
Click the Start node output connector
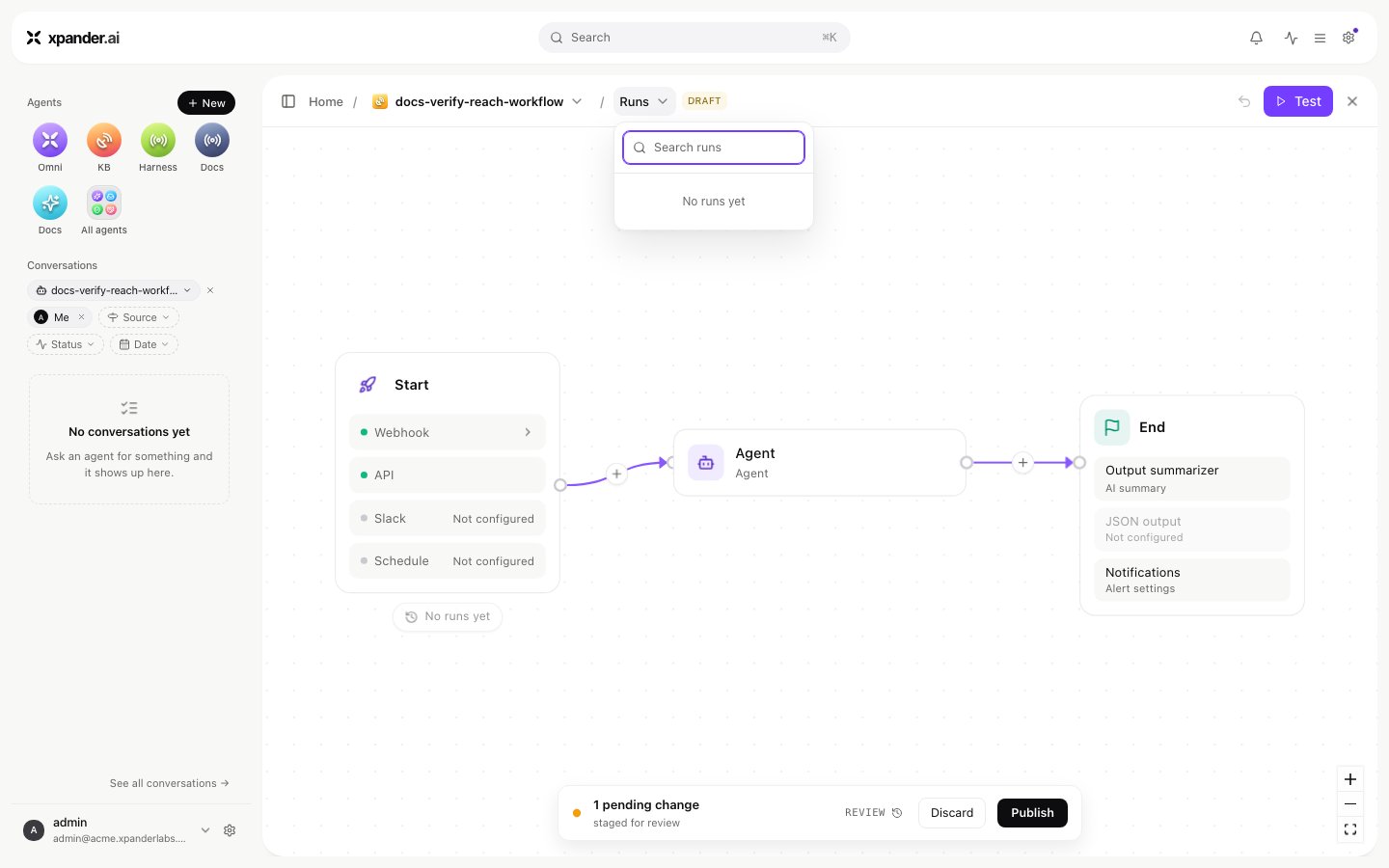[560, 485]
